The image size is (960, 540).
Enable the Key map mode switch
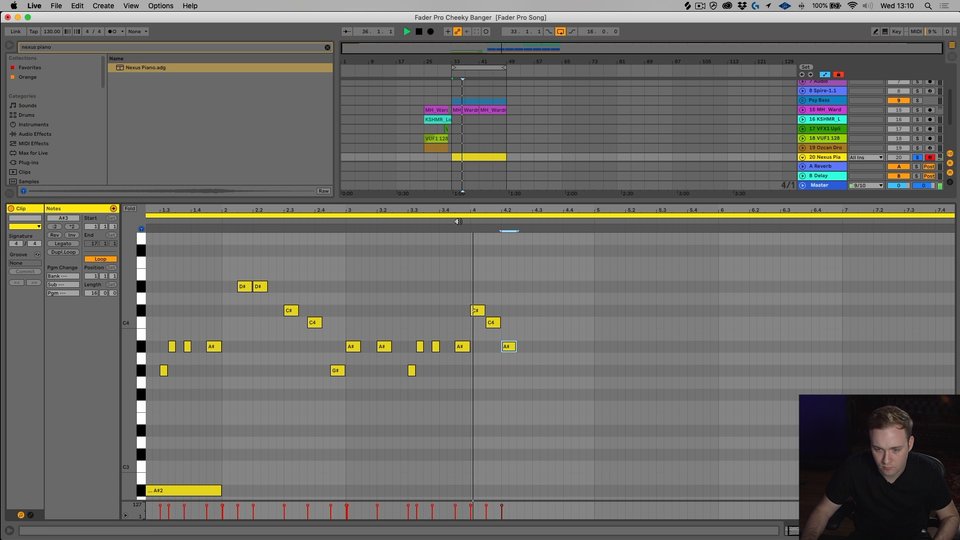(897, 31)
